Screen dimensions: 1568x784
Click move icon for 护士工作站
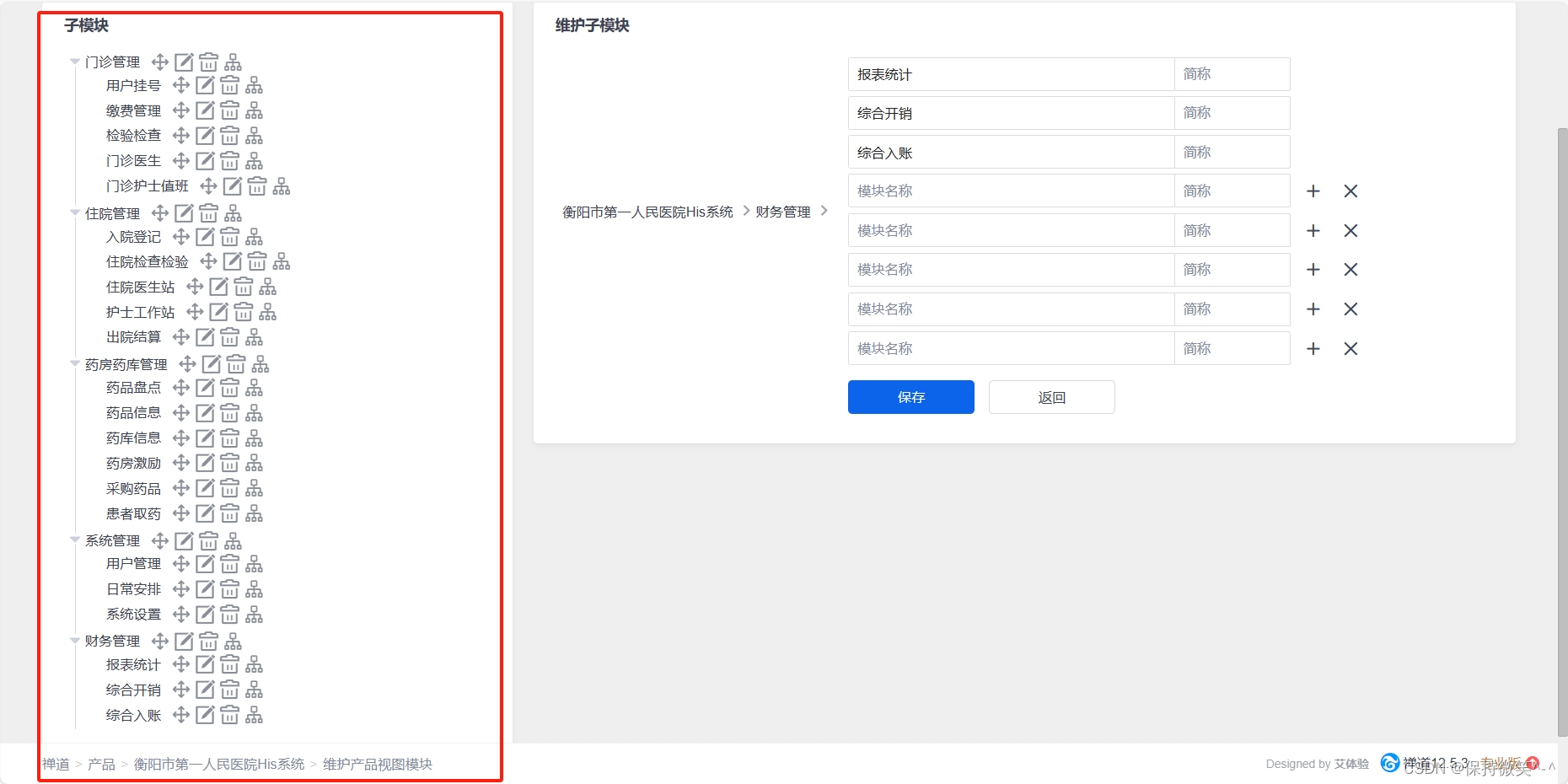pyautogui.click(x=195, y=312)
